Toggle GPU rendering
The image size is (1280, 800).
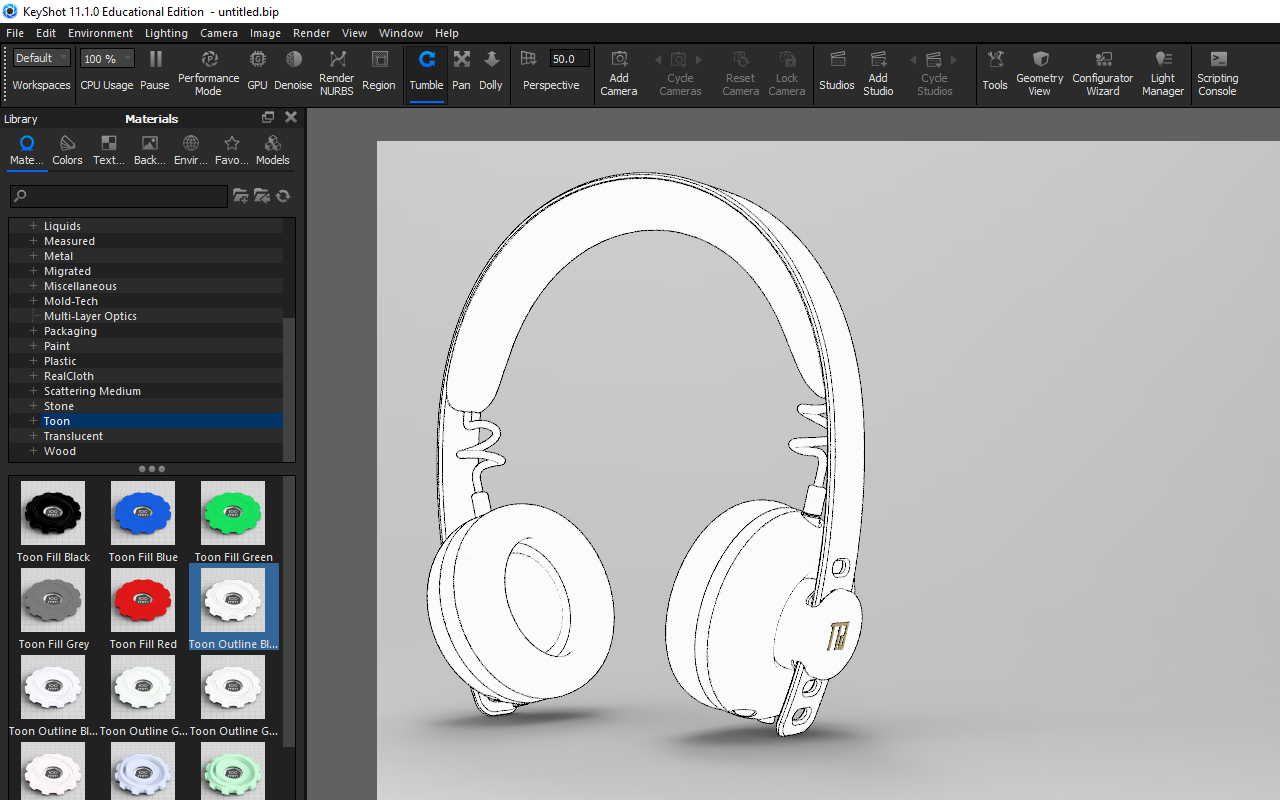257,71
